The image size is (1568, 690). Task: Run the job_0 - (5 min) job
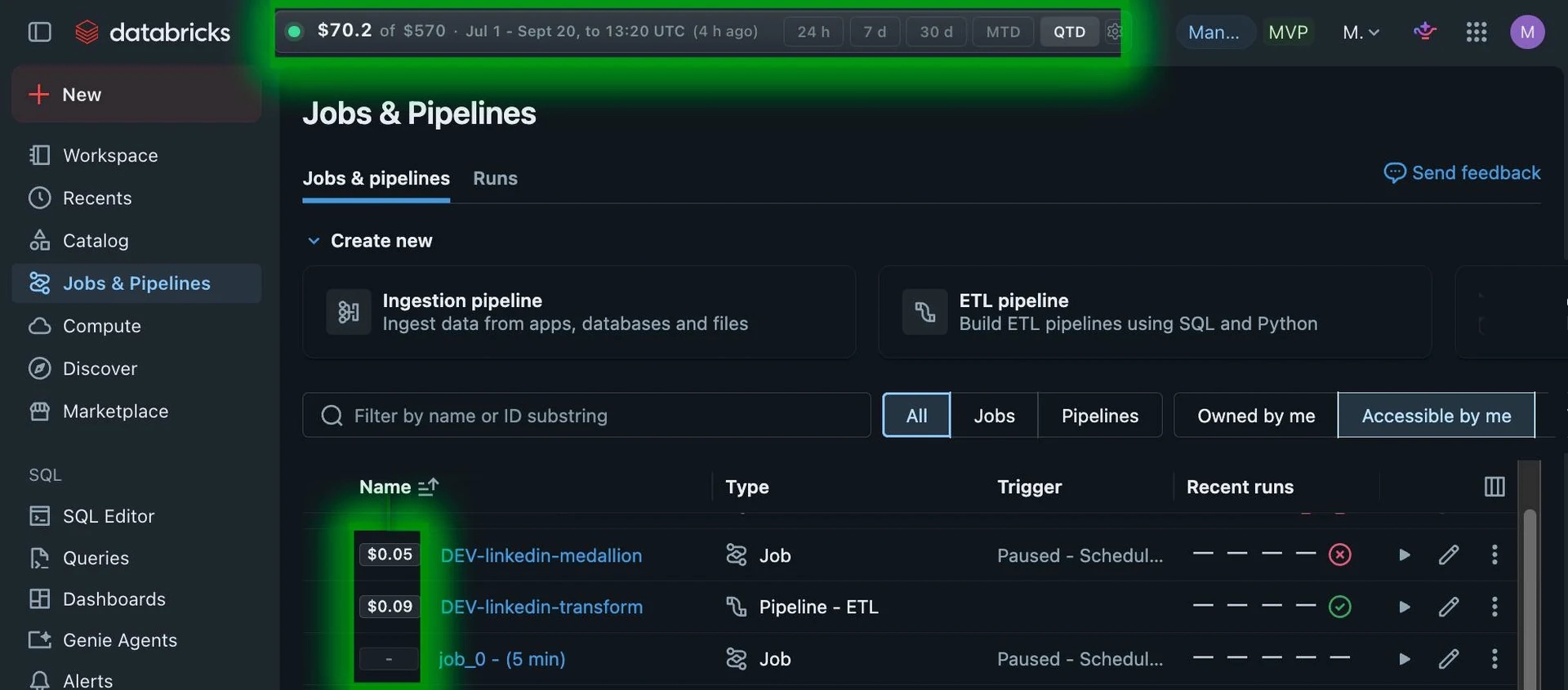click(x=1404, y=659)
